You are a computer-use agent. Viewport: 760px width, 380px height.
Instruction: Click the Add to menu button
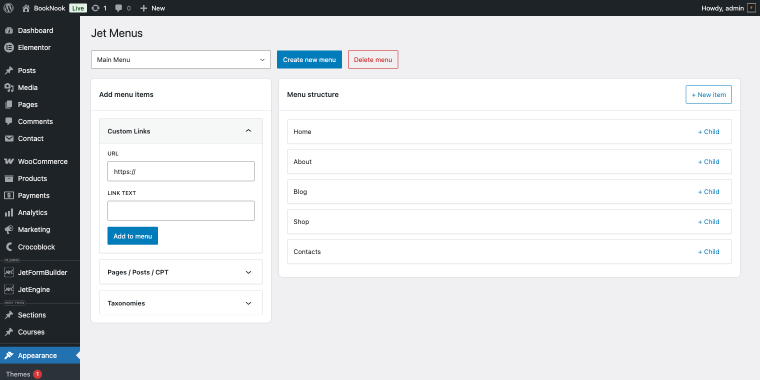coord(132,236)
